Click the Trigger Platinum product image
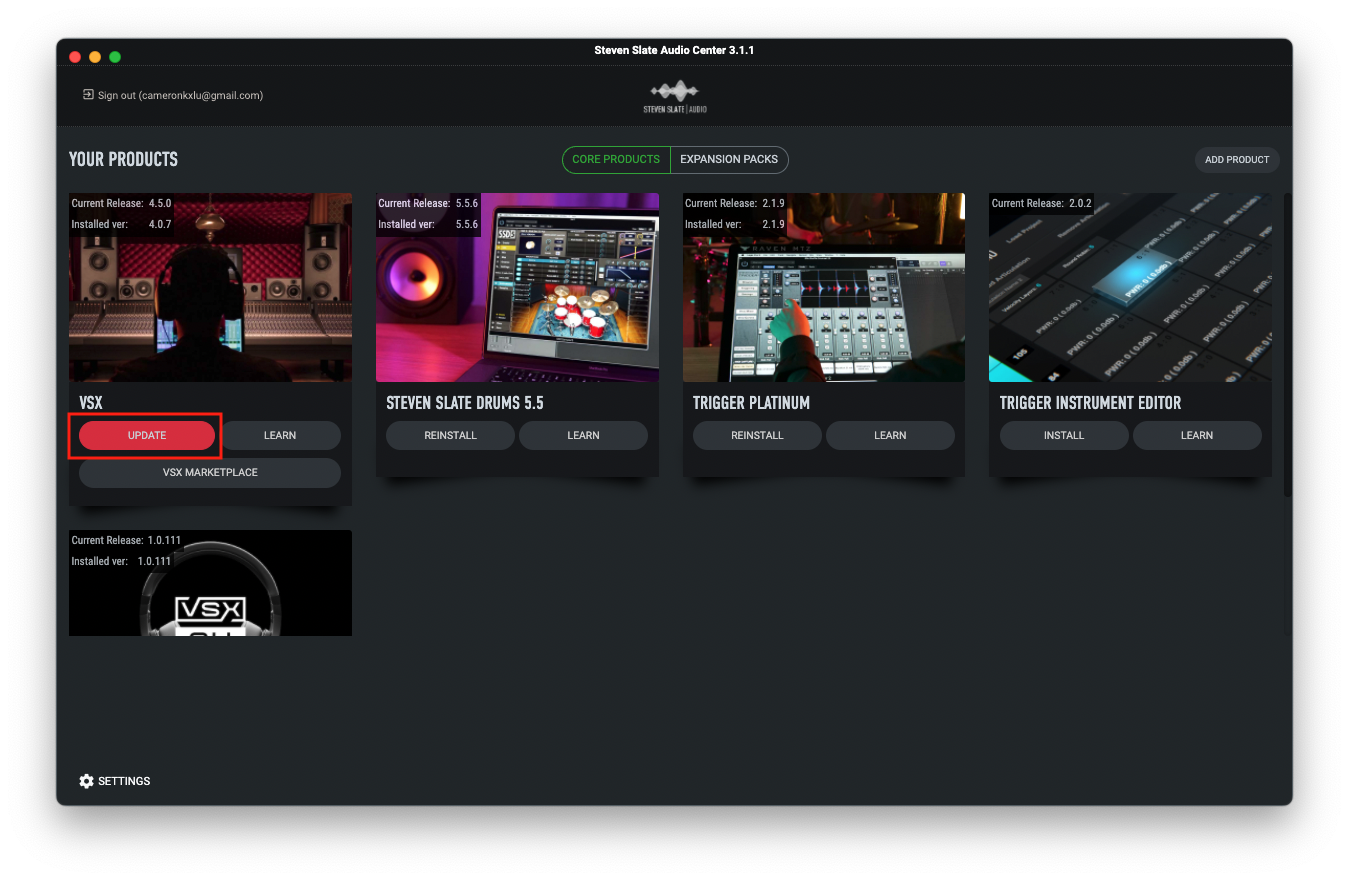Image resolution: width=1349 pixels, height=880 pixels. [824, 288]
